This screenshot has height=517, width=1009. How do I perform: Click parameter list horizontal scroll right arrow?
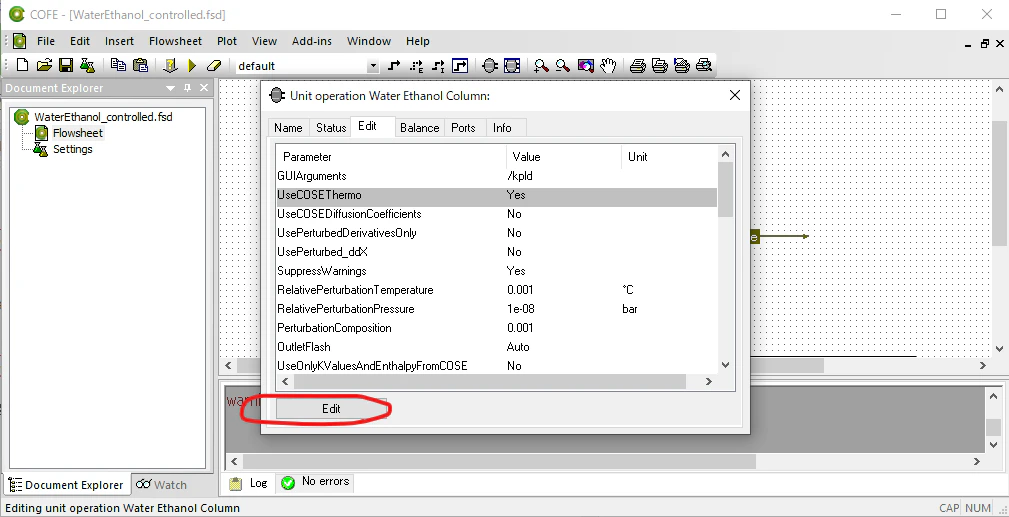click(x=708, y=381)
